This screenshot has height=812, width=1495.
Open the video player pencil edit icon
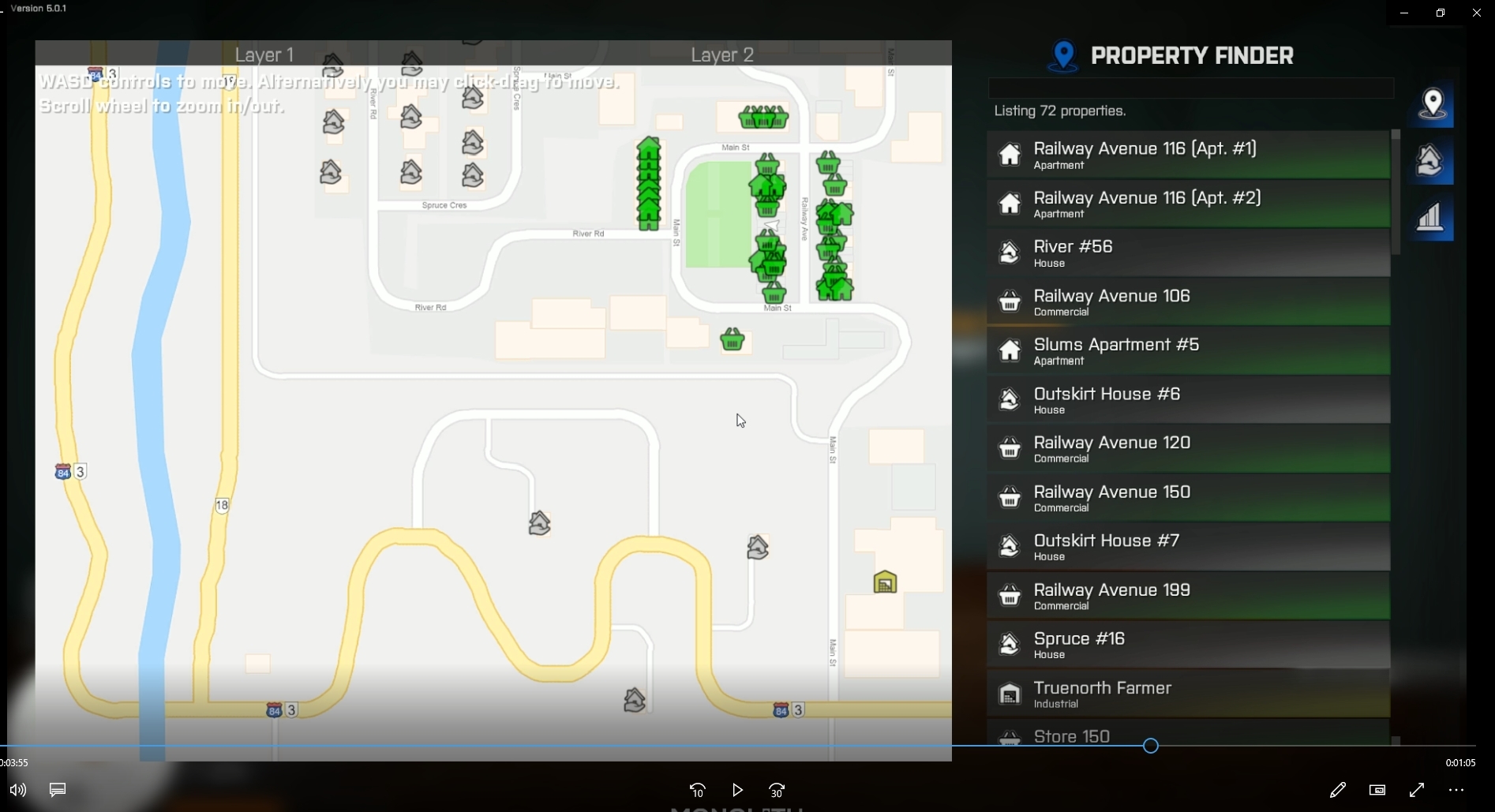coord(1338,790)
